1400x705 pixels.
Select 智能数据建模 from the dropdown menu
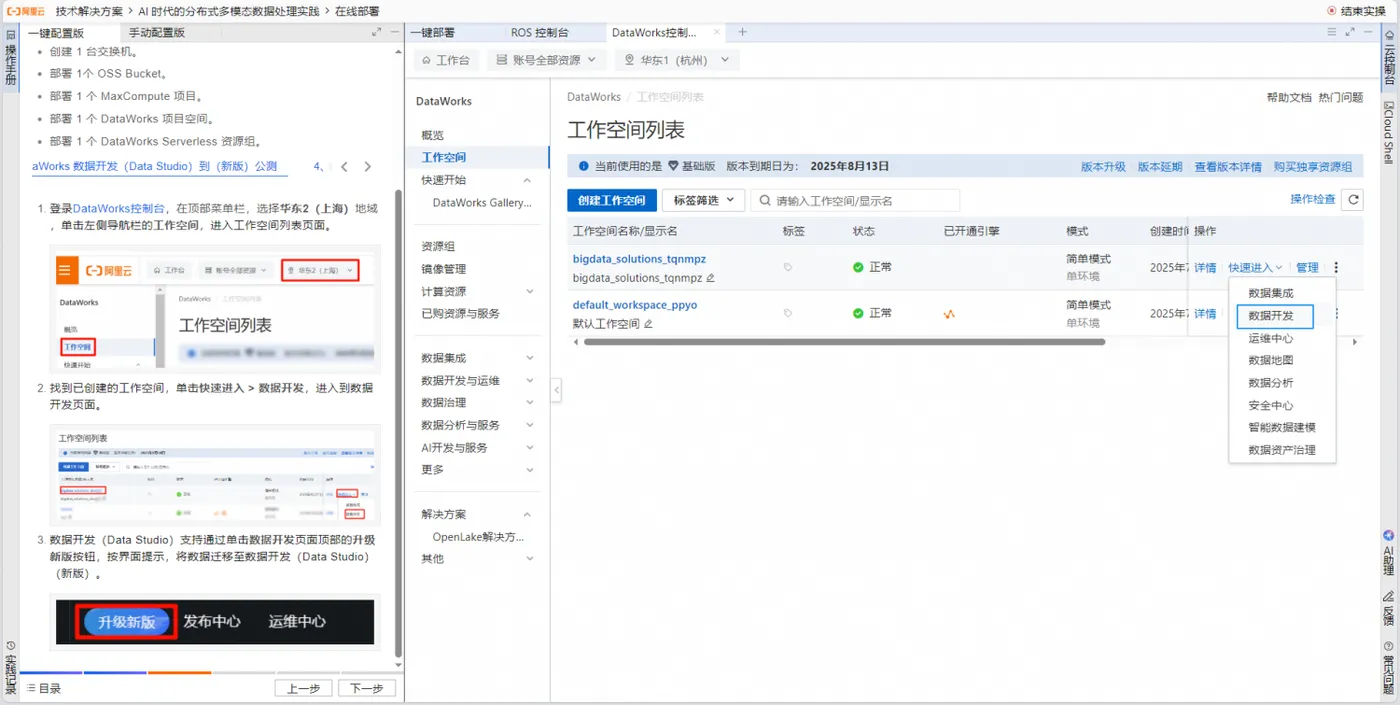point(1282,427)
